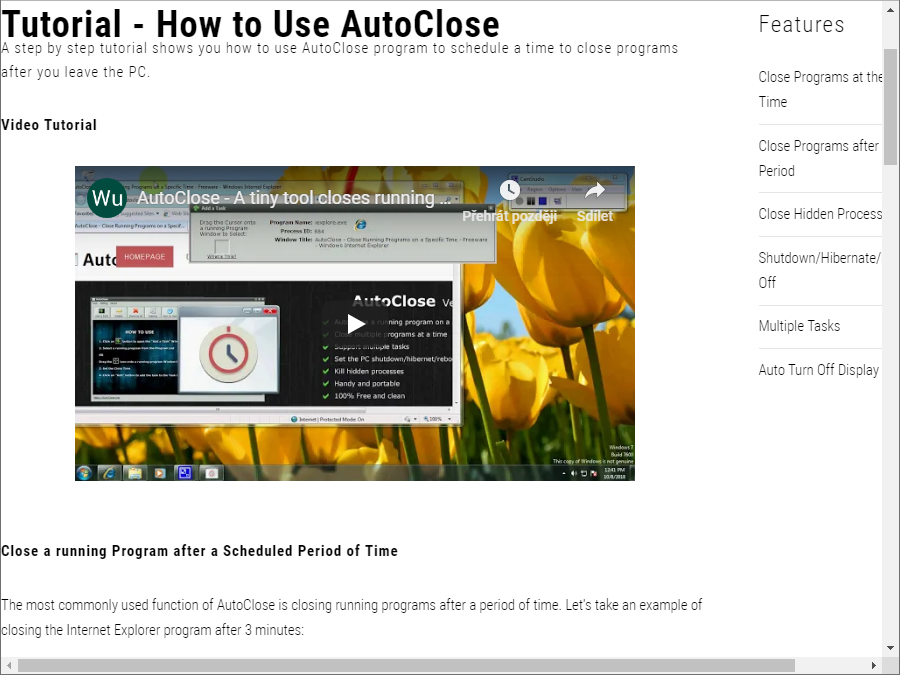Open Auto Turn Off Display feature
900x675 pixels.
818,370
